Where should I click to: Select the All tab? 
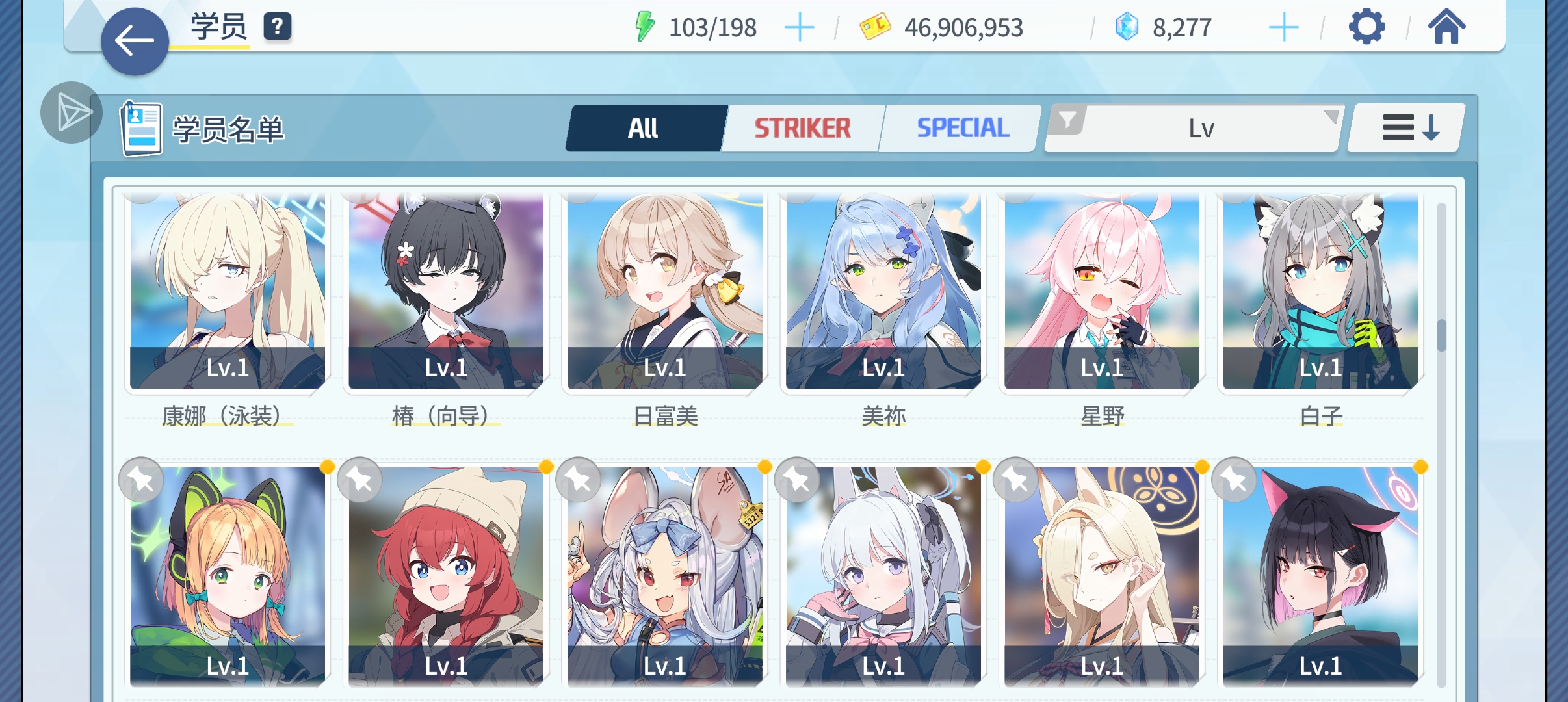point(644,128)
